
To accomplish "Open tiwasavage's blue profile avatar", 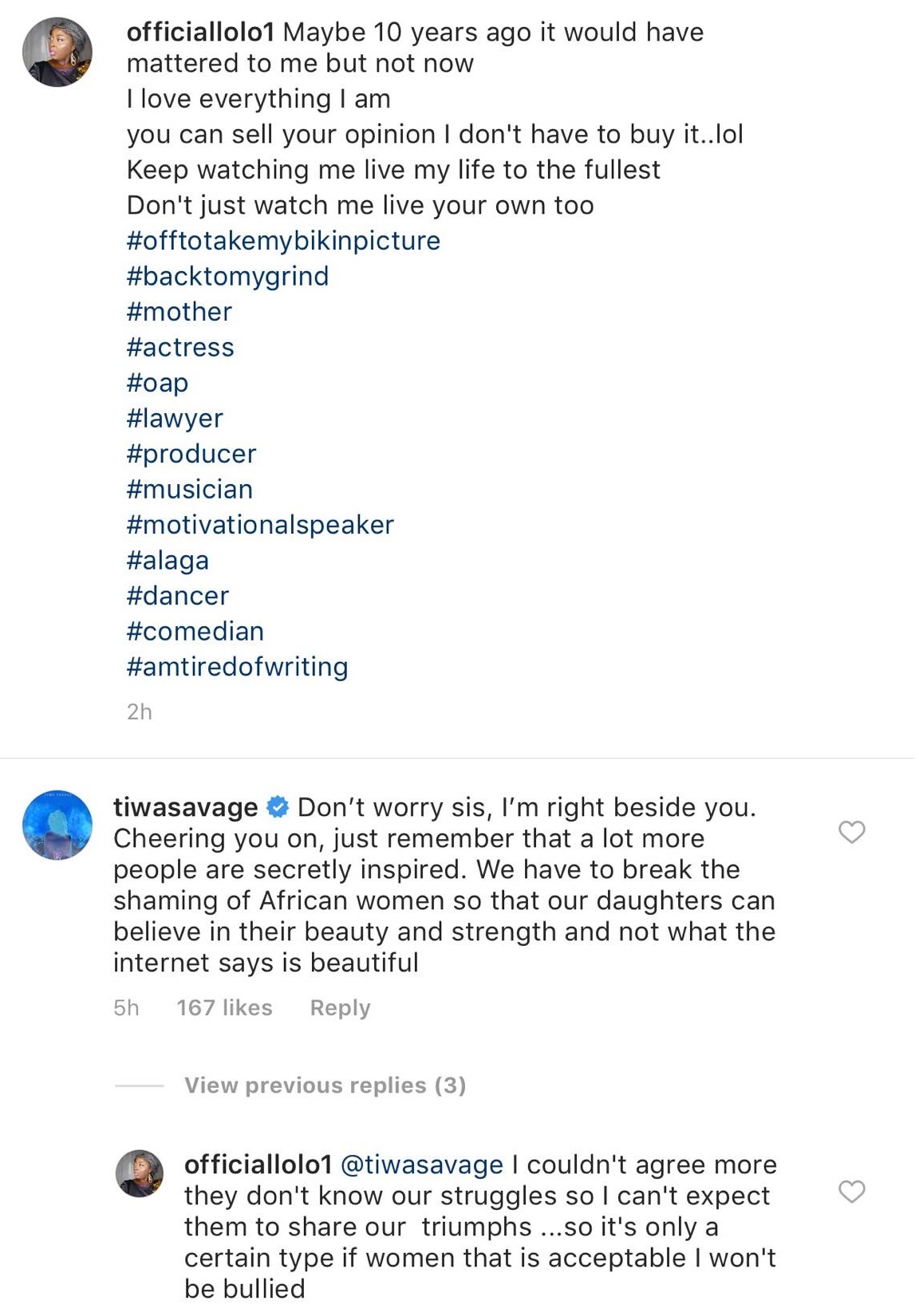I will [x=57, y=825].
